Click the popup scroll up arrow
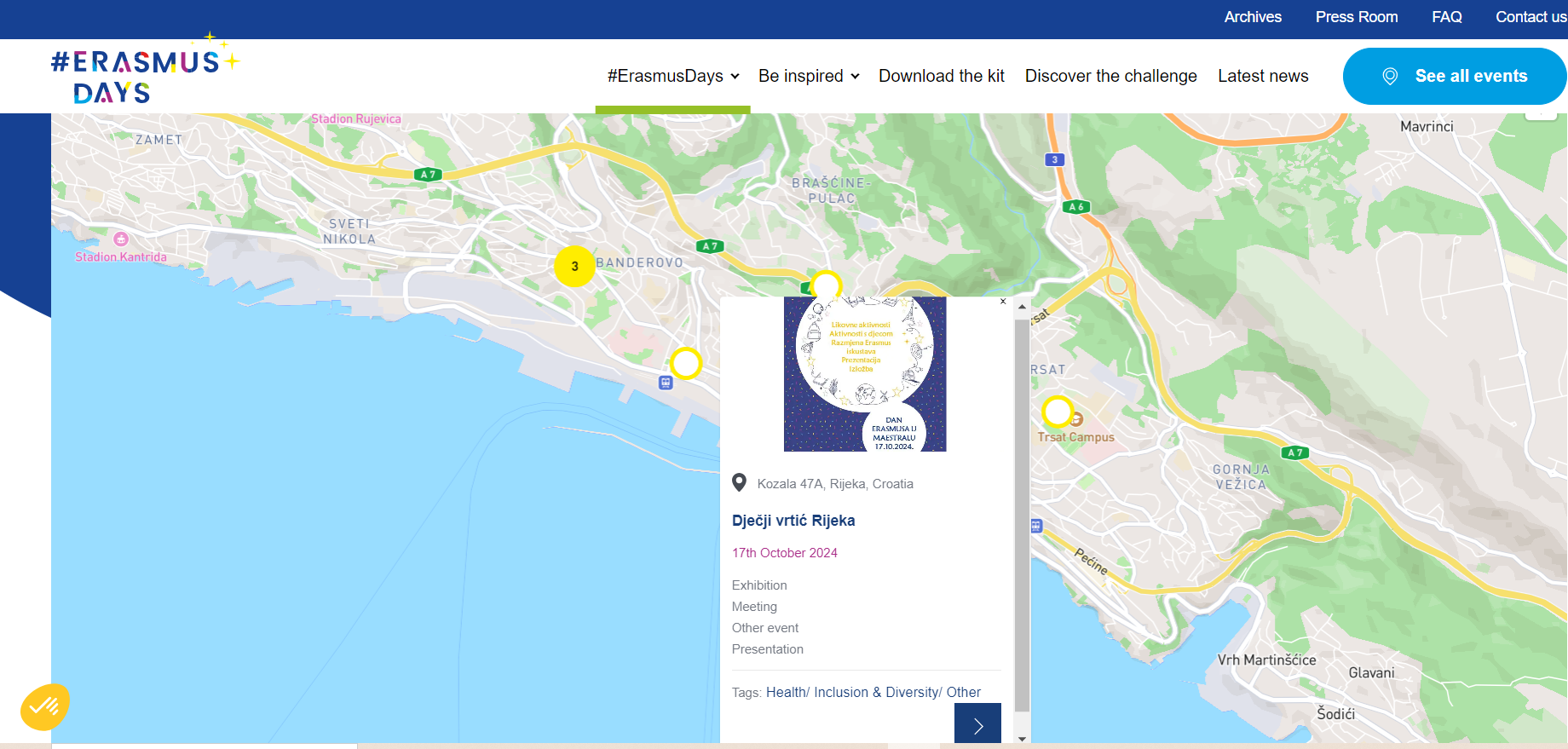The height and width of the screenshot is (749, 1568). click(1022, 306)
